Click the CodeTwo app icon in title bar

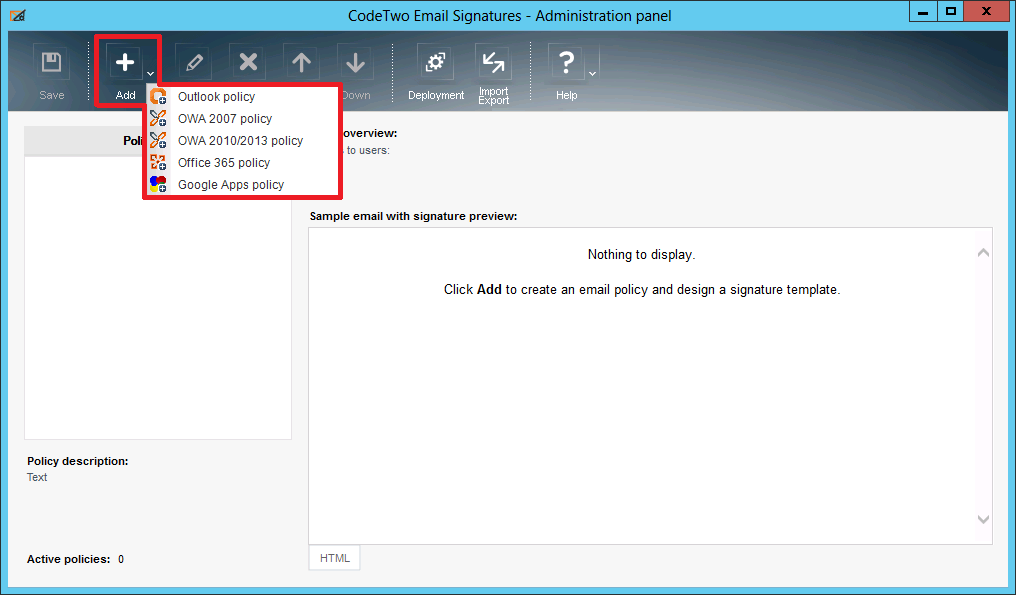click(x=18, y=16)
